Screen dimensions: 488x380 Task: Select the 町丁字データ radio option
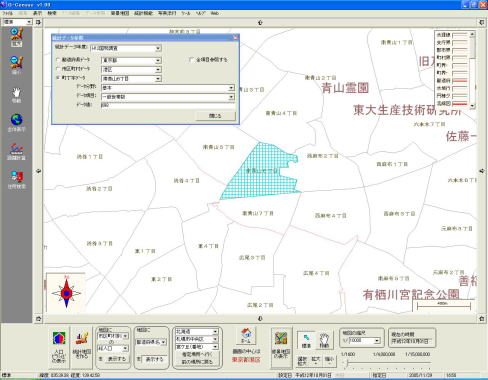58,78
